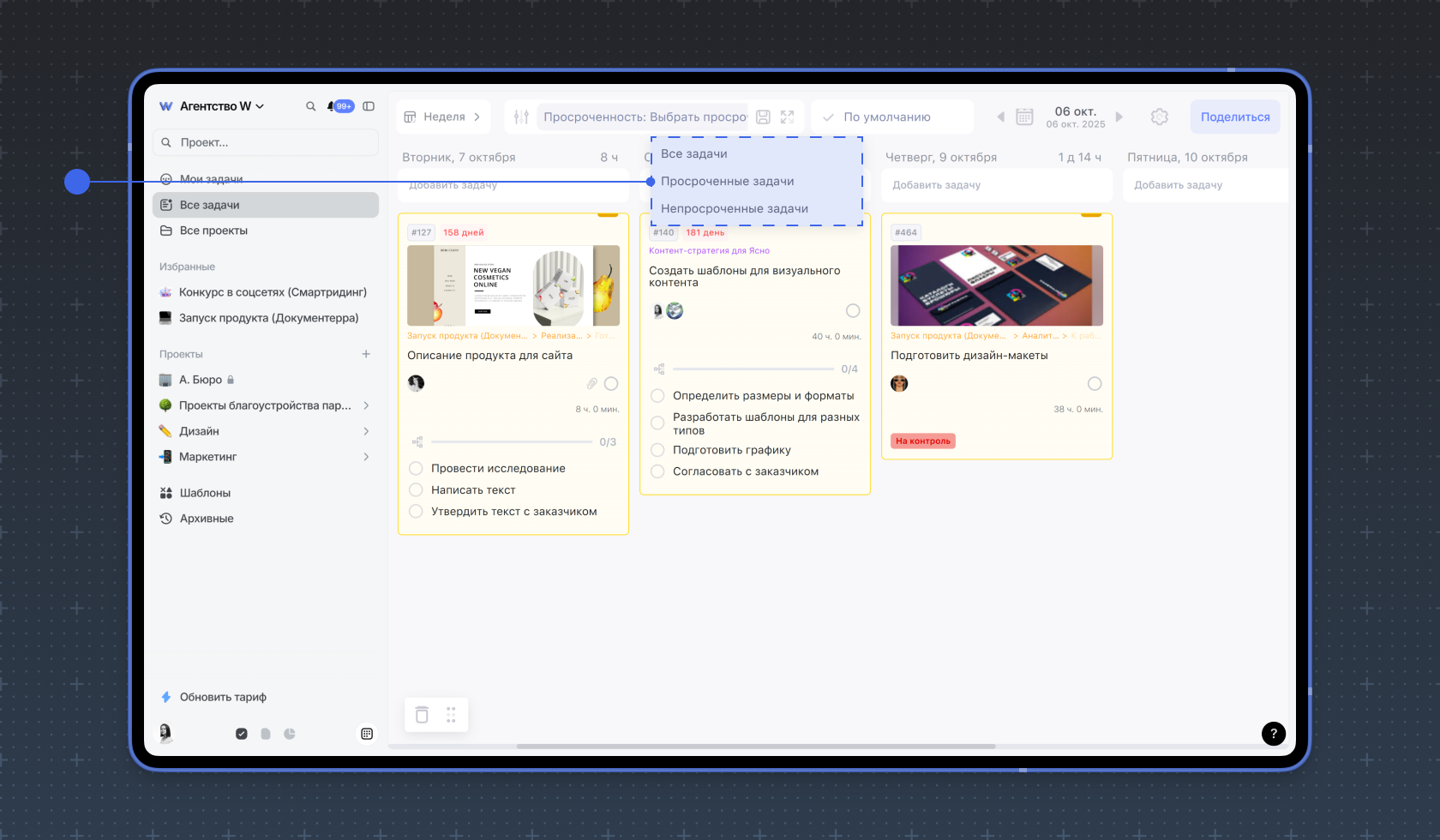The width and height of the screenshot is (1440, 840).
Task: Click the trash bin icon at bottom
Action: coord(422,715)
